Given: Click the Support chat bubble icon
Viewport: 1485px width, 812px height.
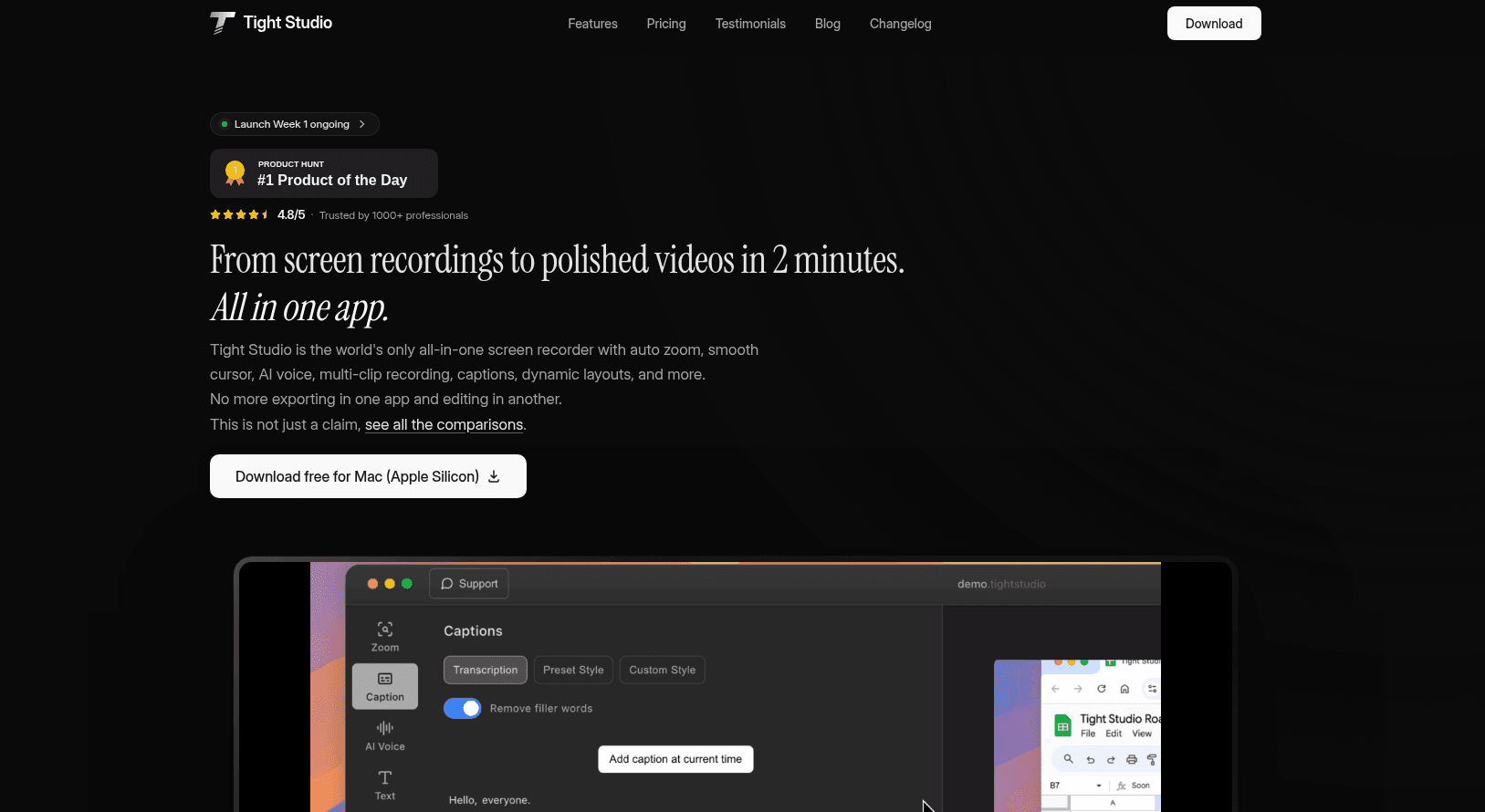Looking at the screenshot, I should (x=447, y=584).
